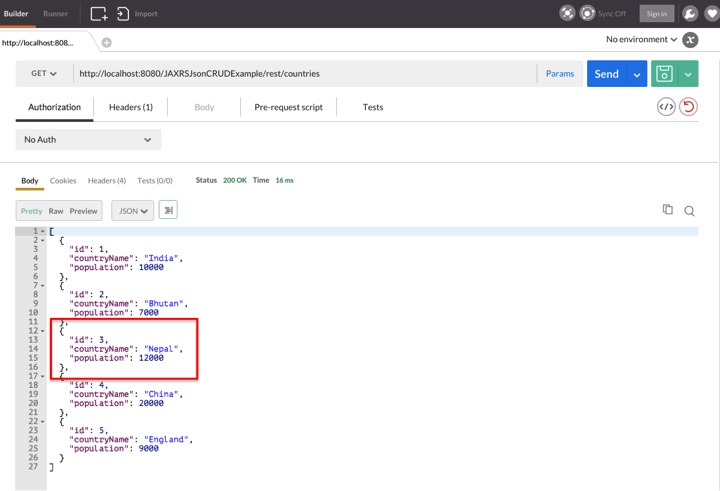Select the Raw view mode
The image size is (720, 491).
point(56,211)
